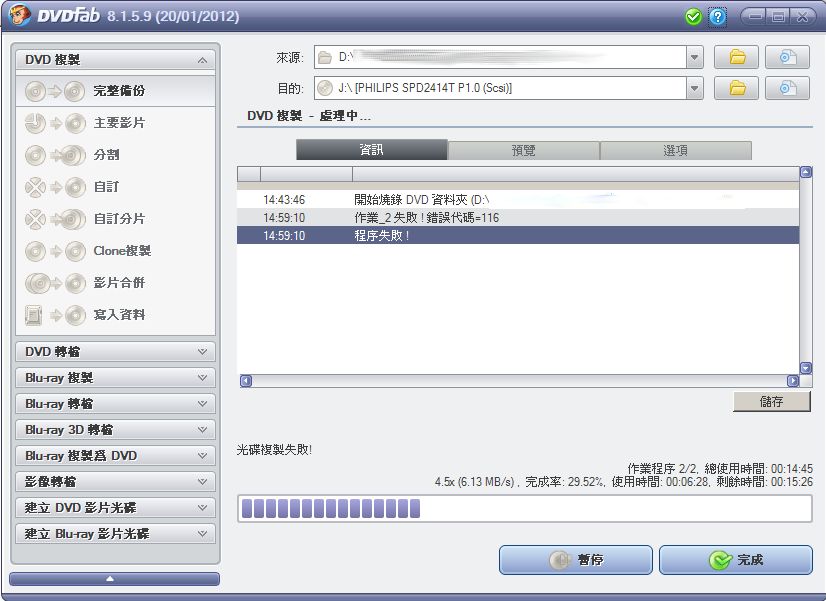Click the 儲存 save log button
Image resolution: width=826 pixels, height=601 pixels.
click(772, 402)
